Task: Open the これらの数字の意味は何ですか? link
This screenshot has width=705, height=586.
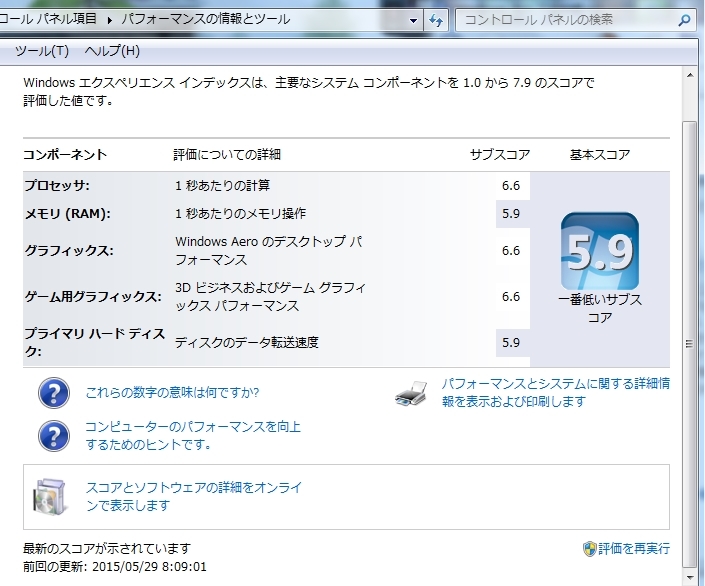Action: click(172, 392)
